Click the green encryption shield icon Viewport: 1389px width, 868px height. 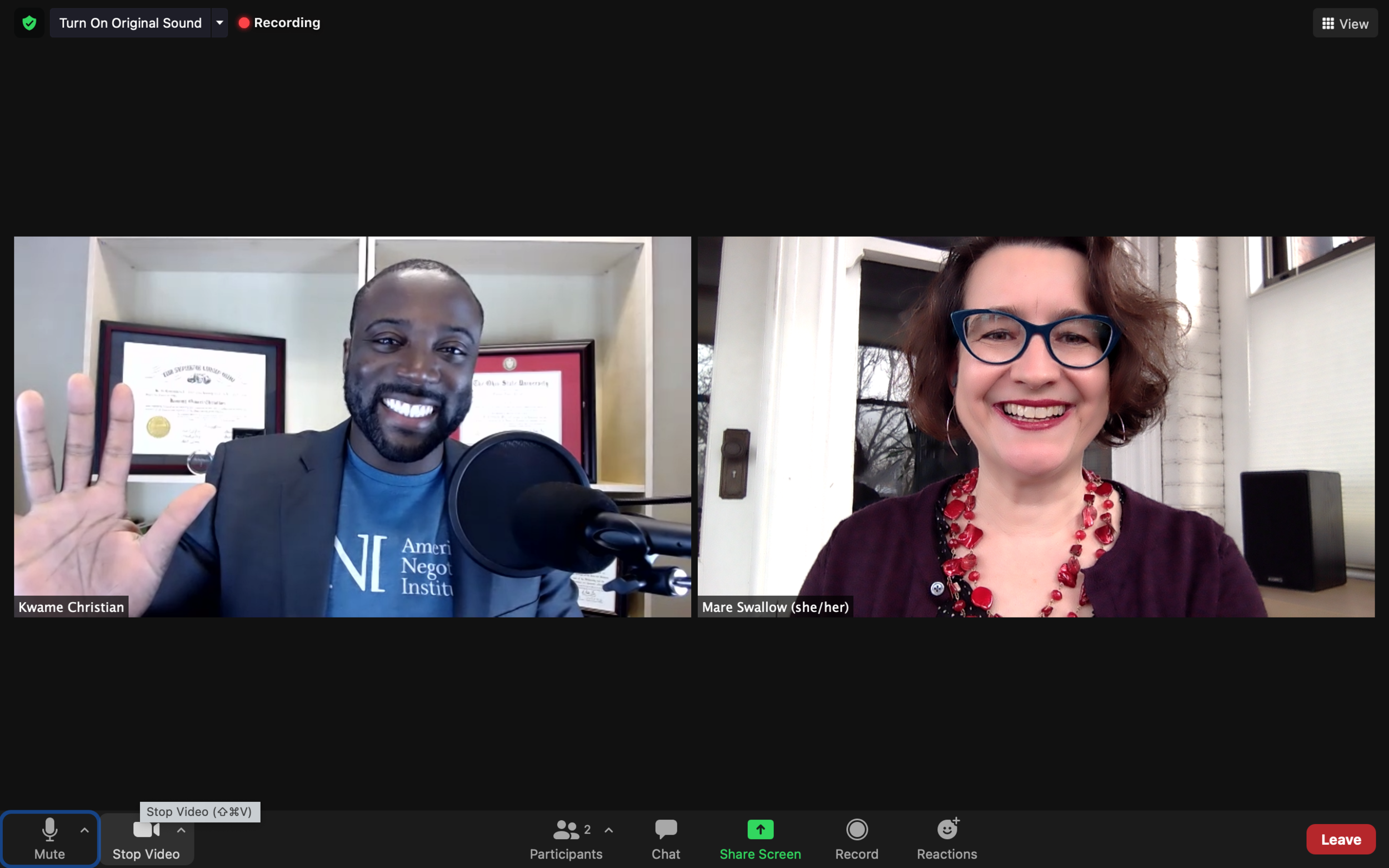point(29,23)
